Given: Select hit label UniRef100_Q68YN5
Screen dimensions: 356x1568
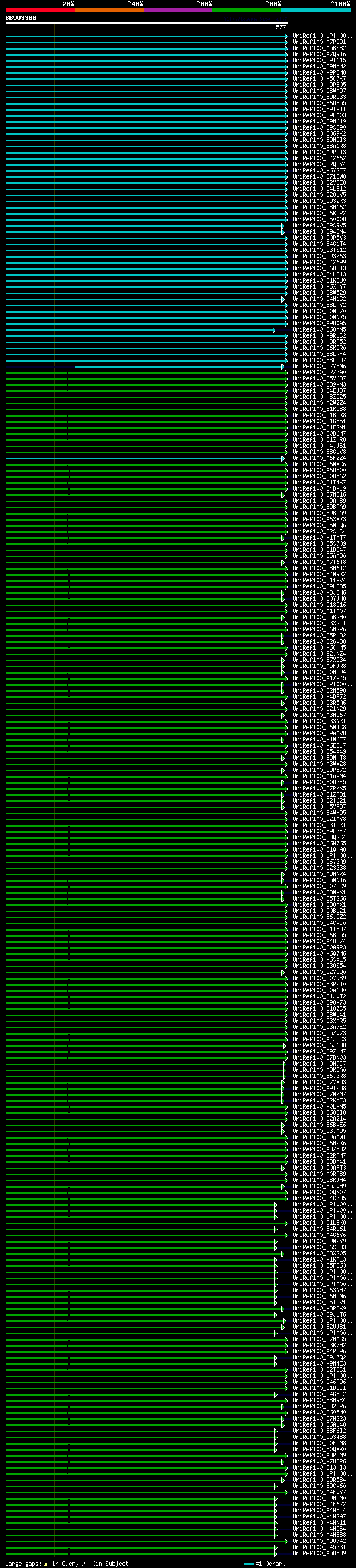Looking at the screenshot, I should click(x=319, y=330).
